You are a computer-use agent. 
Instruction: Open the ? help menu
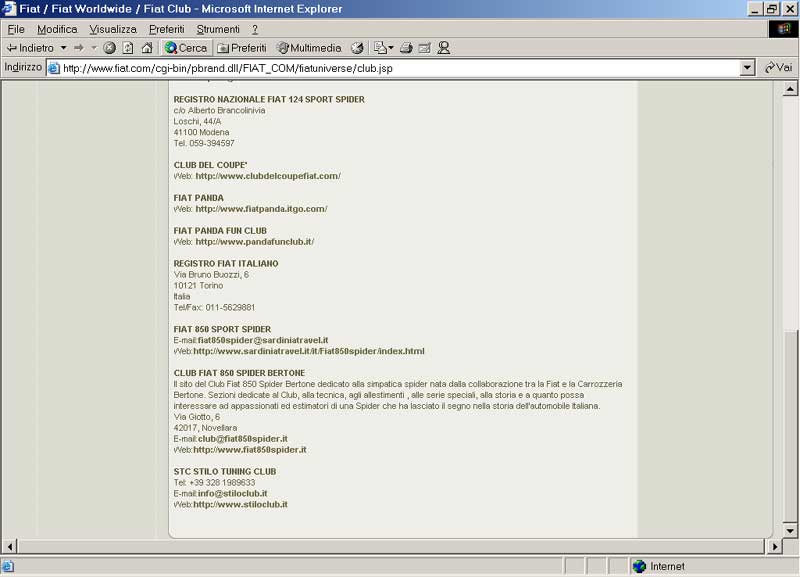tap(255, 29)
